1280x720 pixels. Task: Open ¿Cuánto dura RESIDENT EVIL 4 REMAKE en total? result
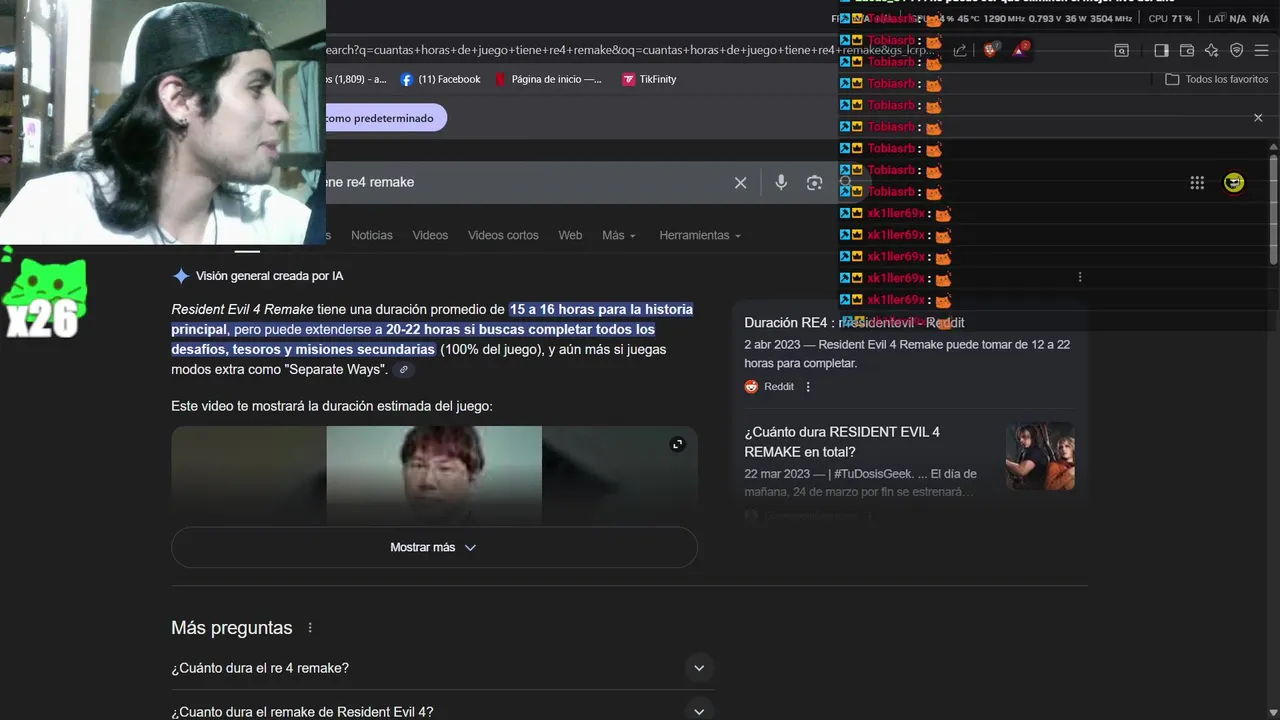coord(842,442)
